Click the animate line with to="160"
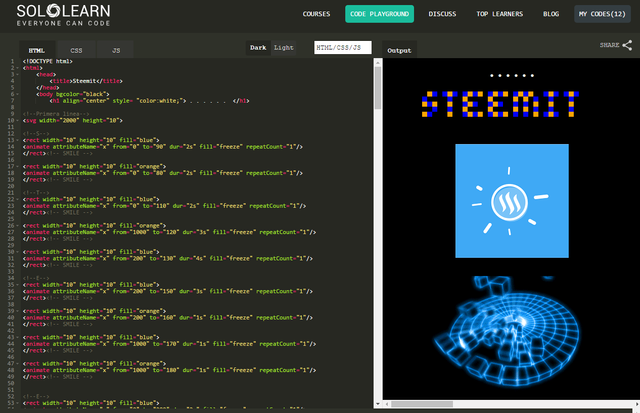The height and width of the screenshot is (413, 640). 168,318
